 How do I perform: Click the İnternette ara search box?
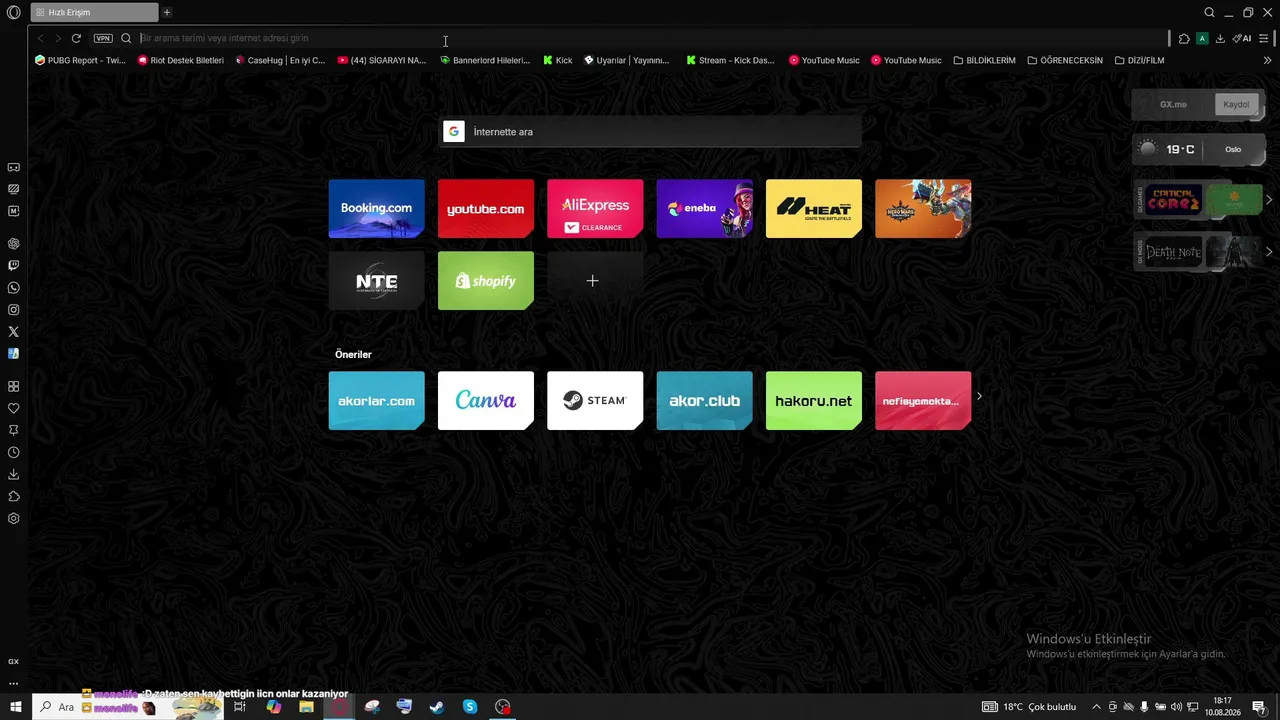point(650,132)
